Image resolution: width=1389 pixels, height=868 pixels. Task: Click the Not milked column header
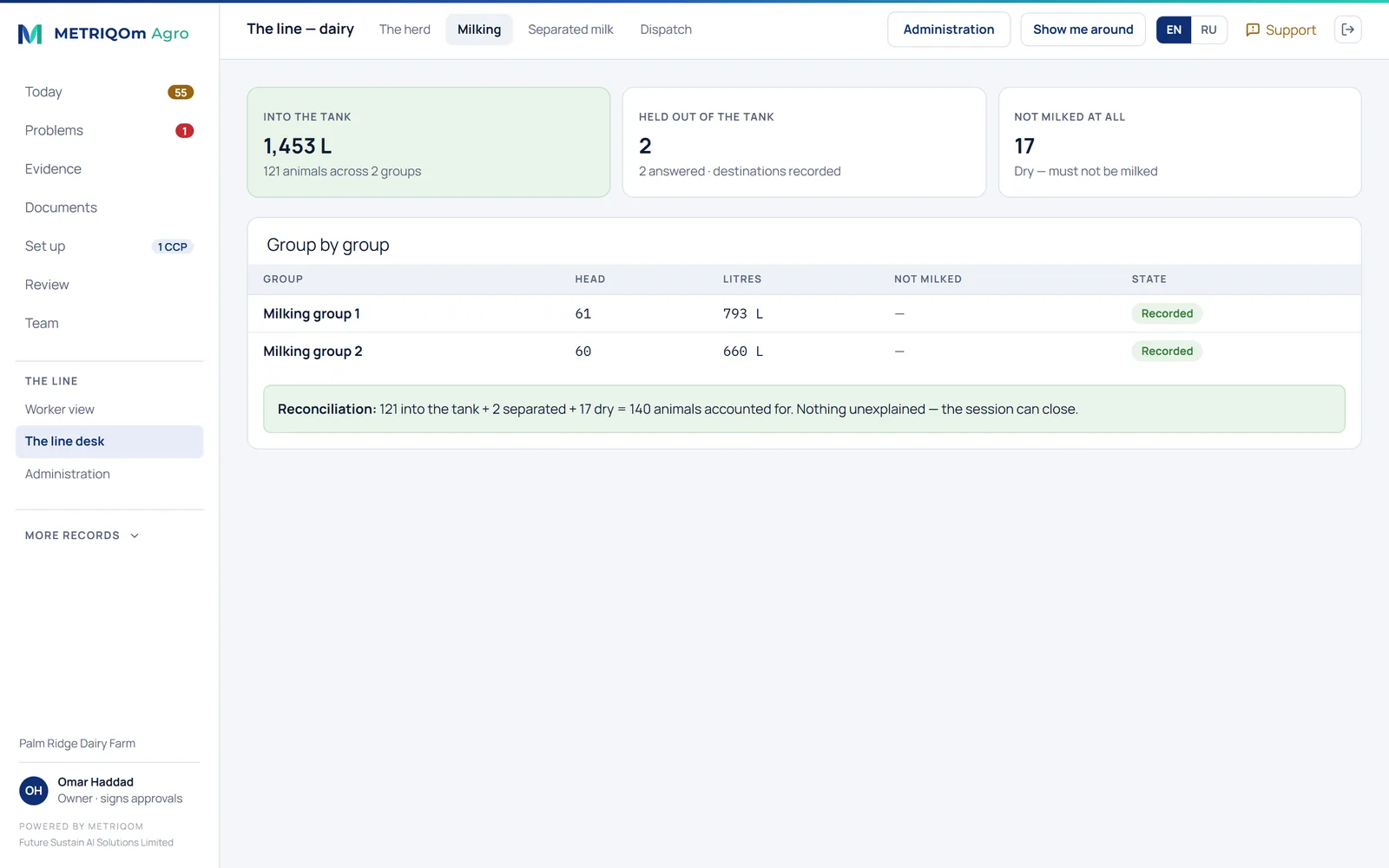click(x=928, y=279)
